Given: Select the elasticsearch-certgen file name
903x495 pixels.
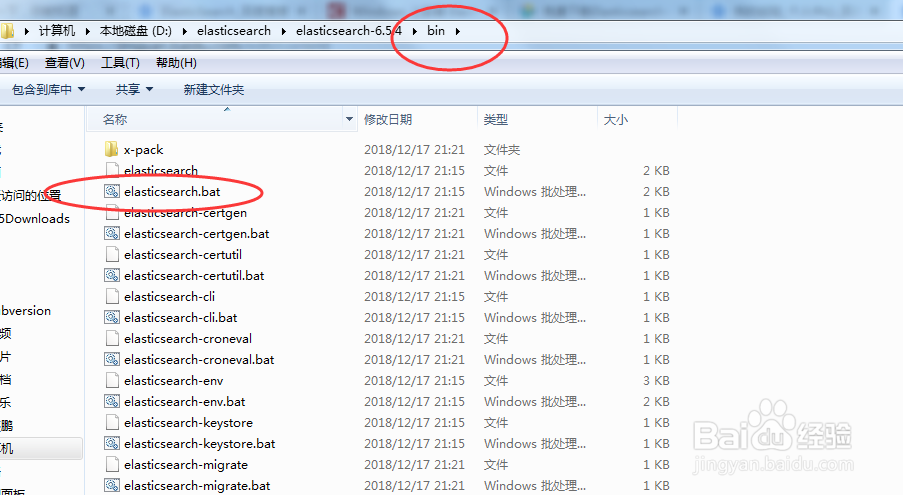Looking at the screenshot, I should coord(185,213).
